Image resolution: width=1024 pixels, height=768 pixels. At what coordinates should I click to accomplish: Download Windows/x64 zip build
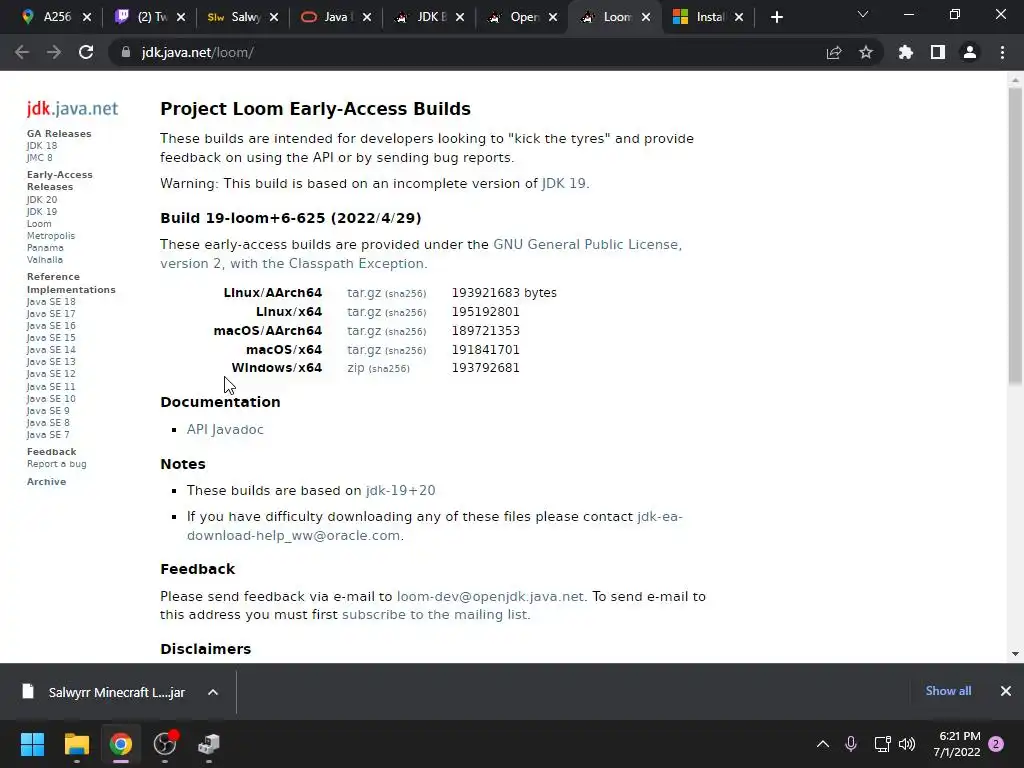click(x=356, y=368)
